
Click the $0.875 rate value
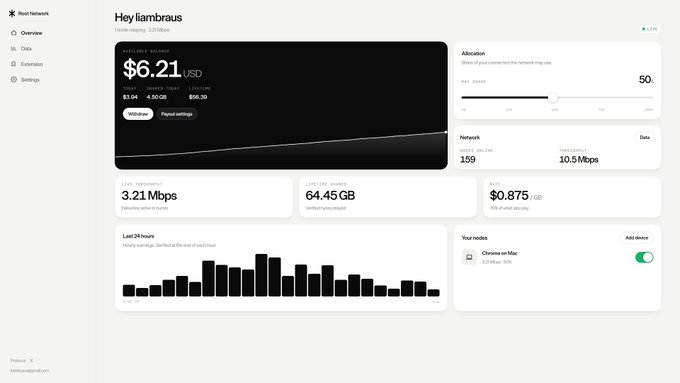coord(509,195)
